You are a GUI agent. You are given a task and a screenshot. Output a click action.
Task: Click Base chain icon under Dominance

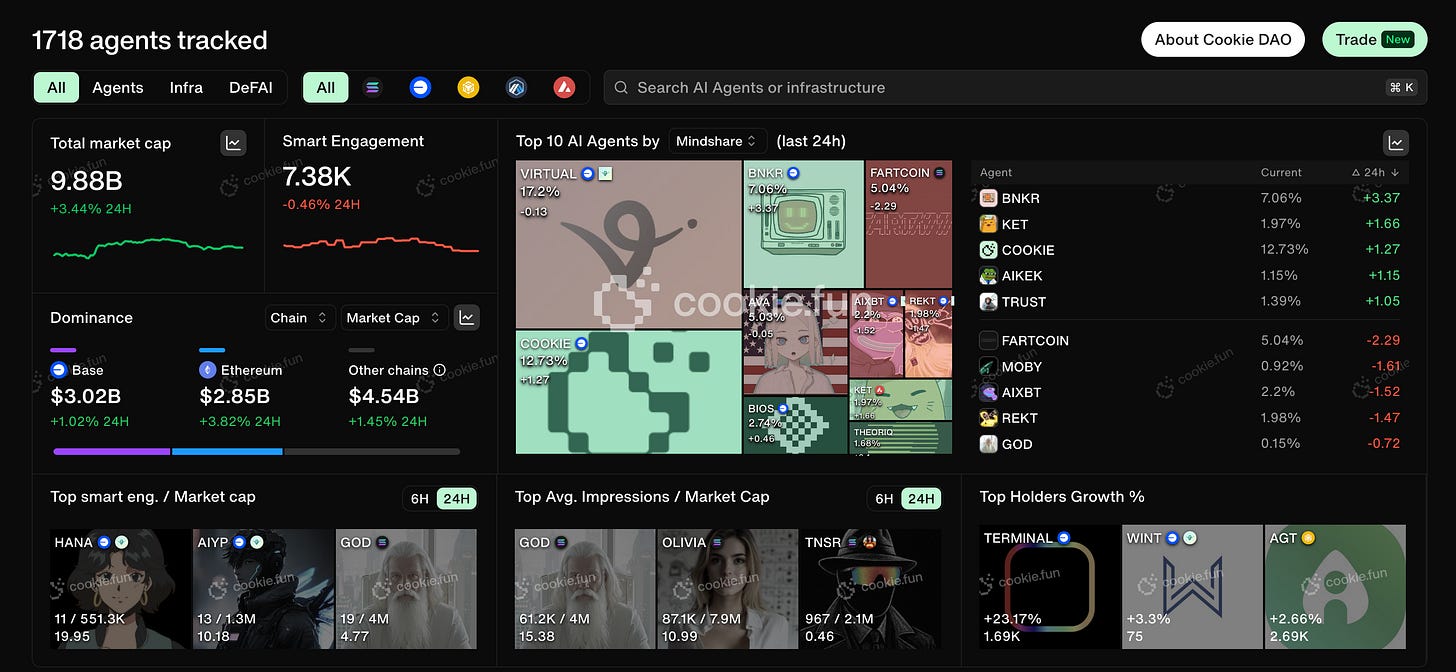pos(58,370)
